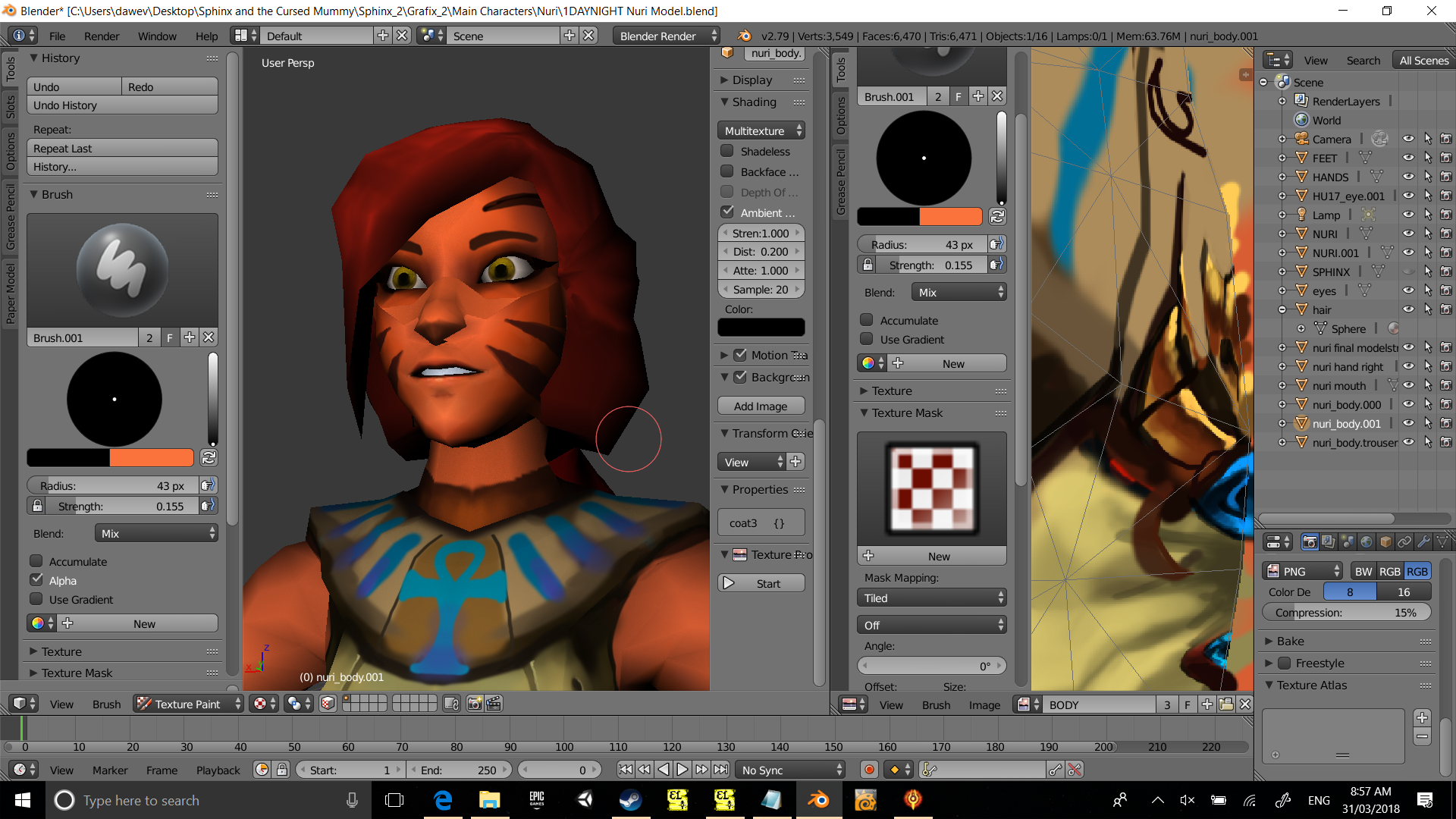Click the black Color swatch under Shading
The height and width of the screenshot is (819, 1456).
[761, 327]
